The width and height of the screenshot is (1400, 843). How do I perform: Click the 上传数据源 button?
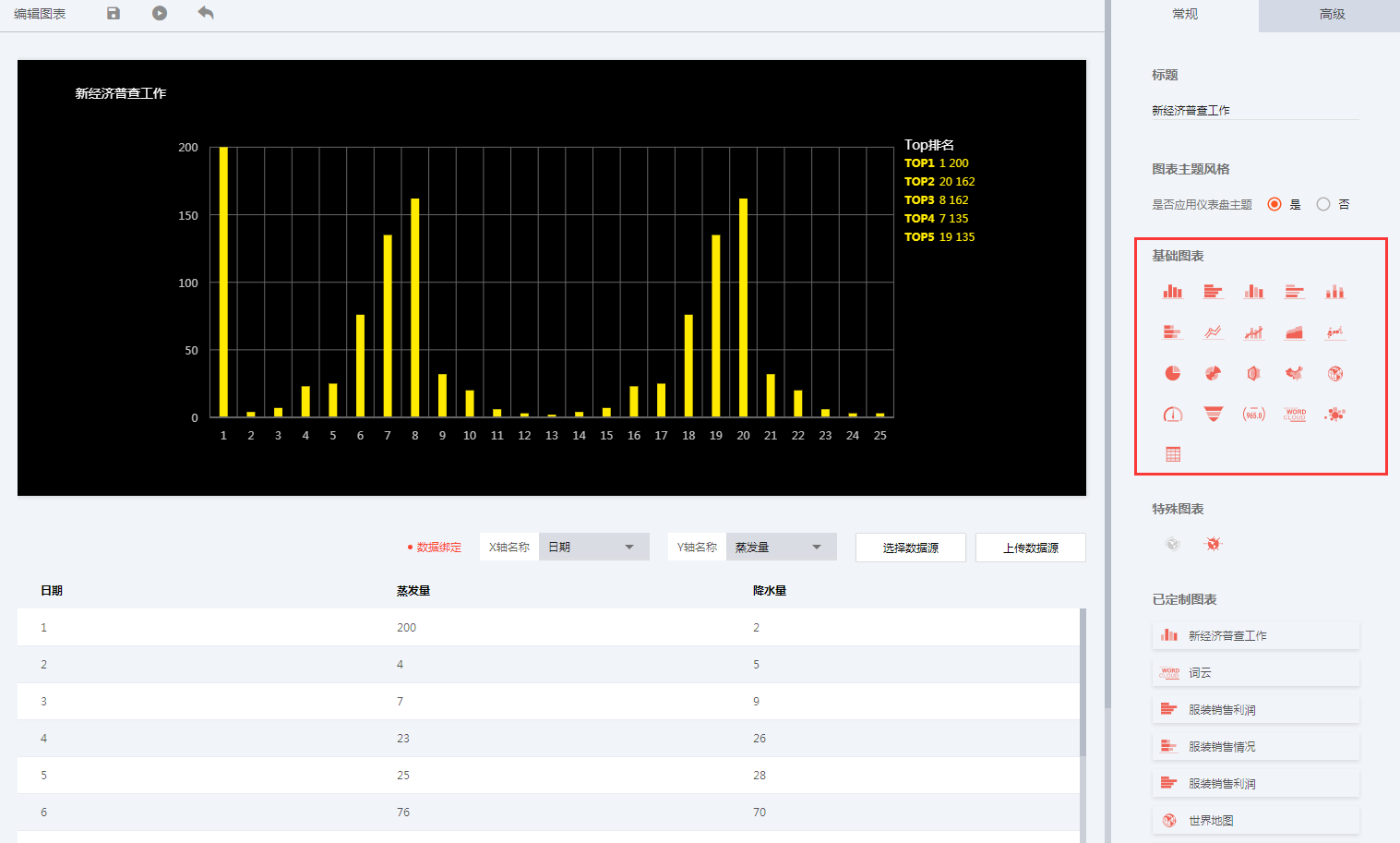1030,548
